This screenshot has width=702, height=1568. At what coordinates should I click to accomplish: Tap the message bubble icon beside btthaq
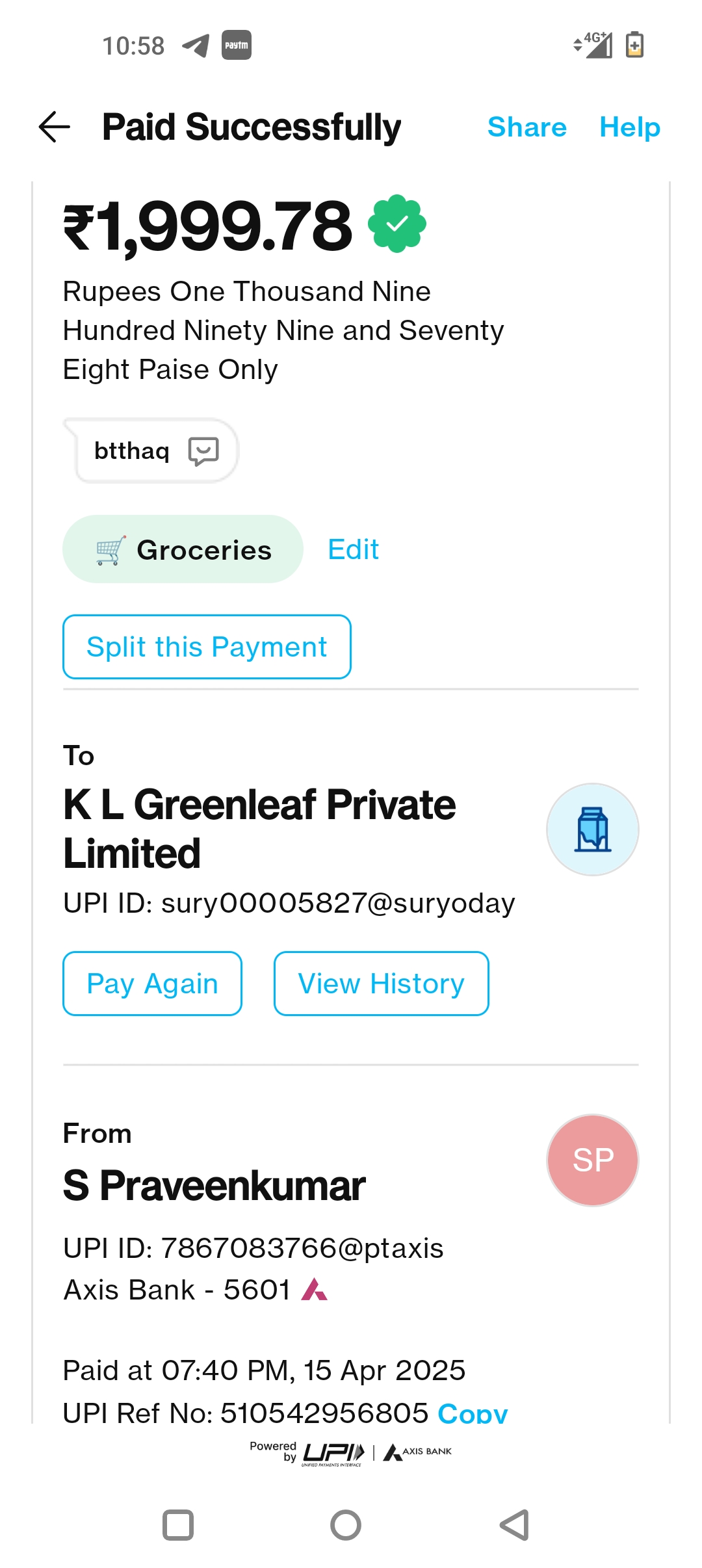[x=203, y=451]
